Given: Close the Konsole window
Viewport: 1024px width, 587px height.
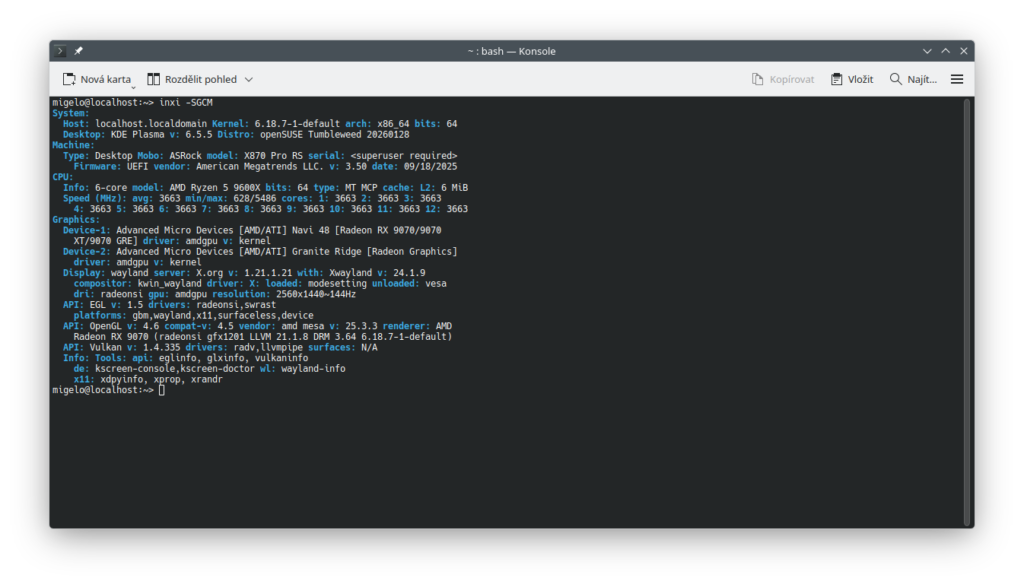Looking at the screenshot, I should [x=964, y=51].
